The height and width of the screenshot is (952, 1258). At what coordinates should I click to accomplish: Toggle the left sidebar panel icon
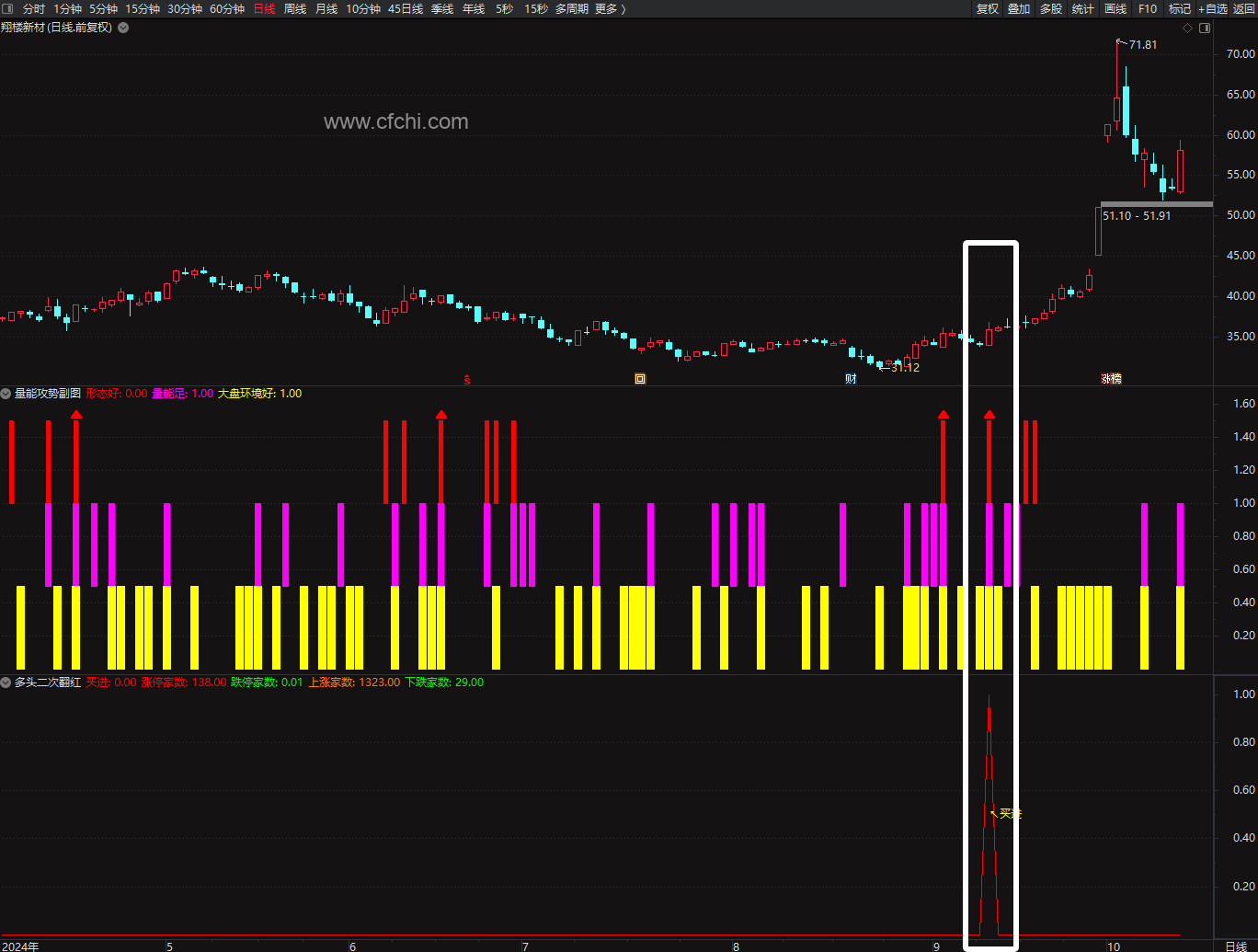point(8,8)
